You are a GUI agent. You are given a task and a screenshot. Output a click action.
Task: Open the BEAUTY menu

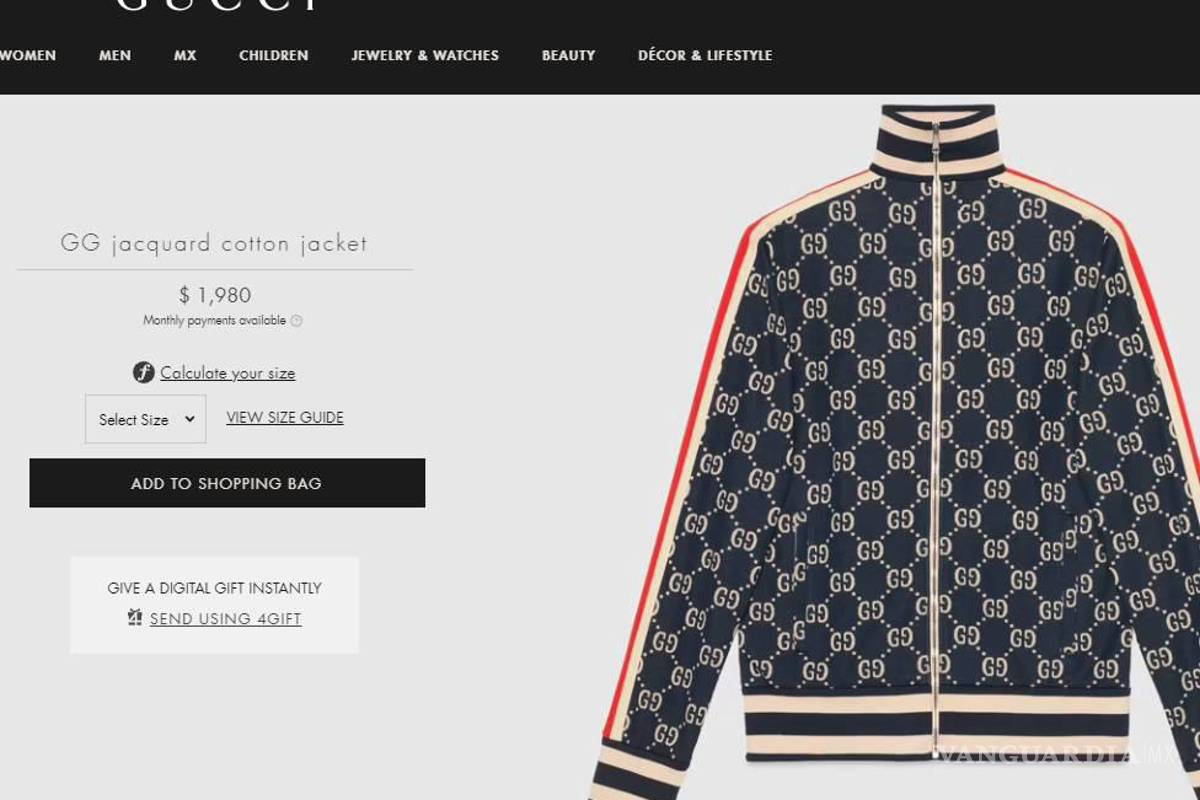coord(568,55)
